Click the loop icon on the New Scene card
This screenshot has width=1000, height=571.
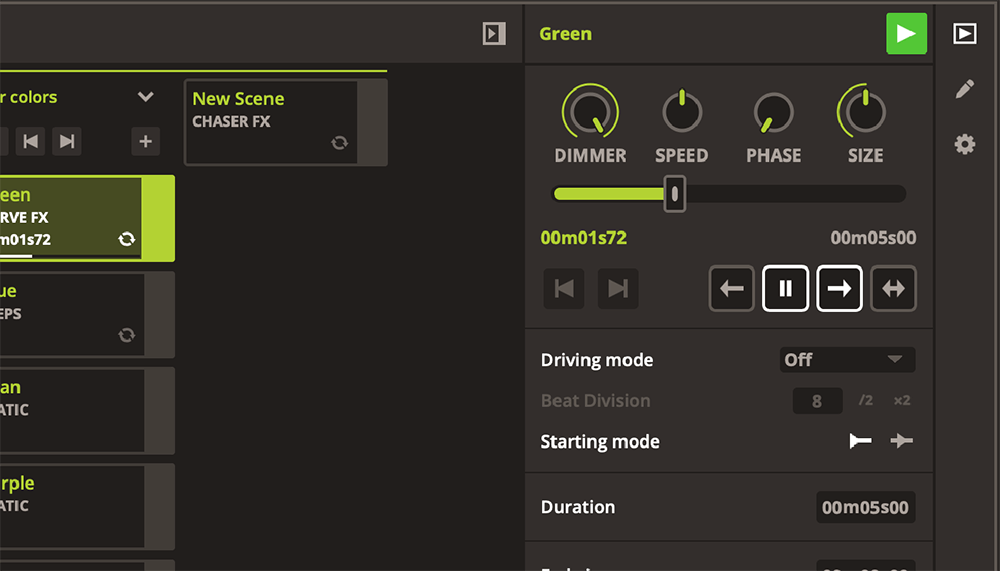tap(340, 143)
